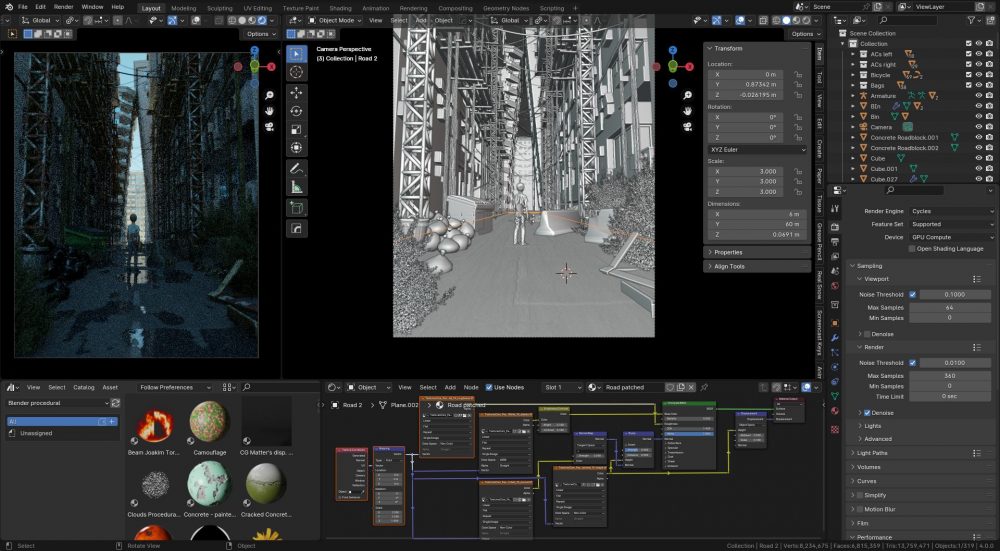The height and width of the screenshot is (551, 1000).
Task: Select the Annotate pencil tool
Action: [x=297, y=169]
